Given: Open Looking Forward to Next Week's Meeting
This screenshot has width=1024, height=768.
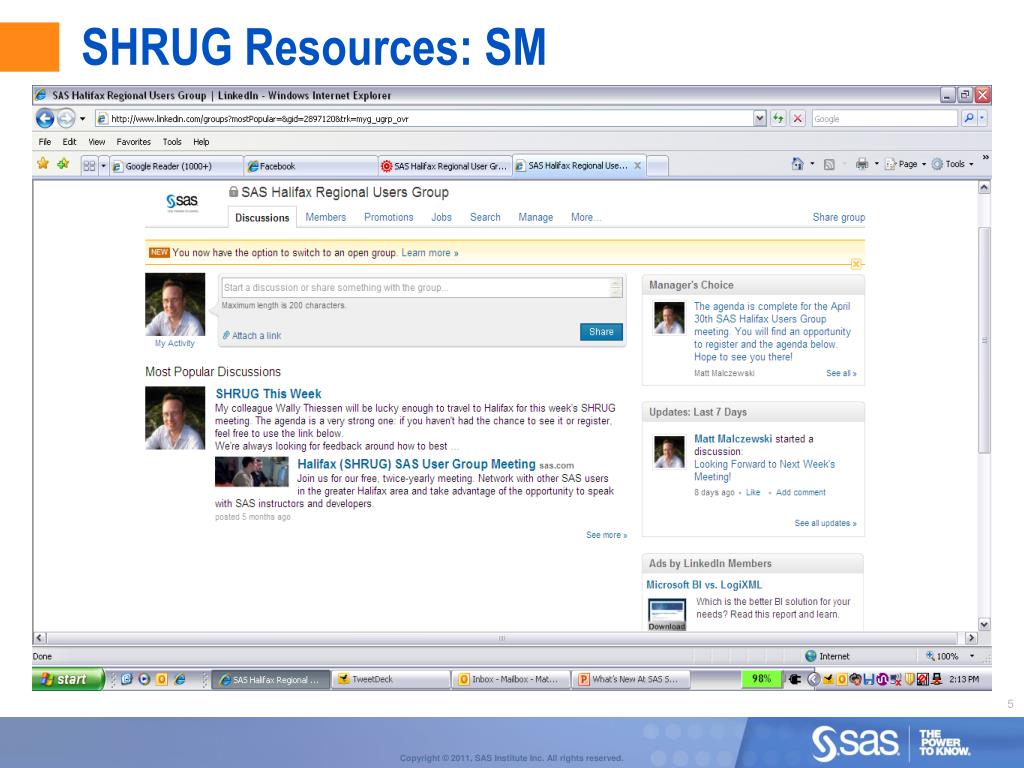Looking at the screenshot, I should [764, 470].
